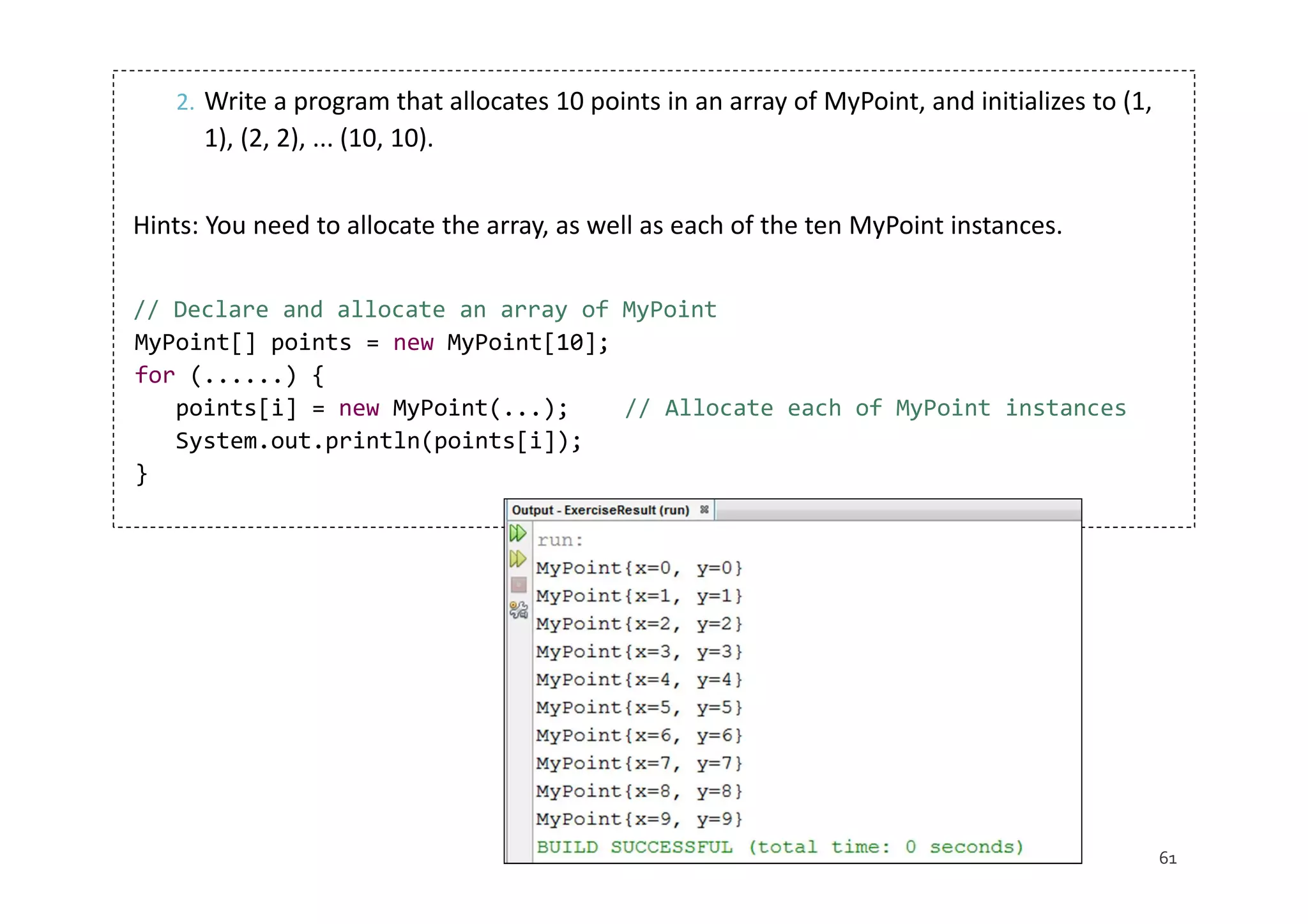
Task: Click the comment '// Declare and allocate an array of MyPoint'
Action: click(x=425, y=310)
